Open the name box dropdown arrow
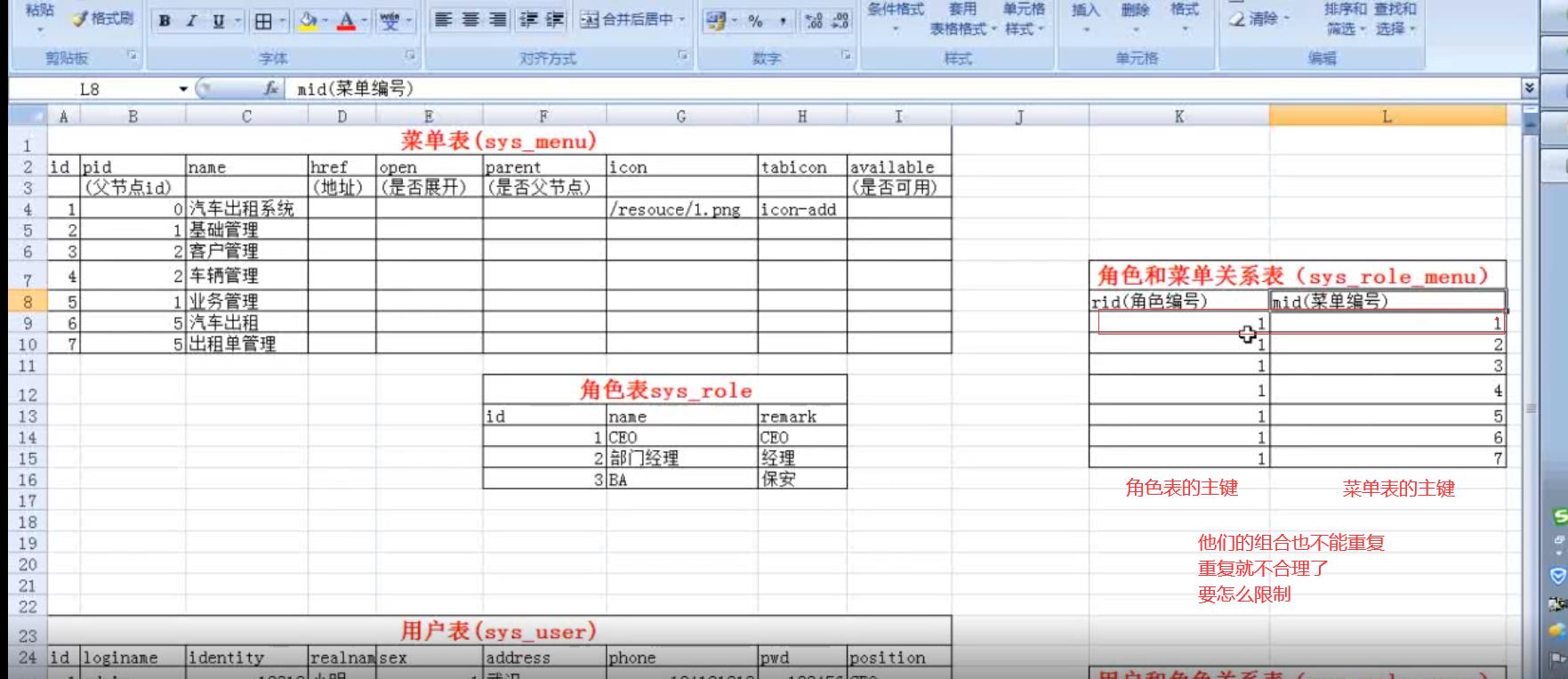 (183, 89)
